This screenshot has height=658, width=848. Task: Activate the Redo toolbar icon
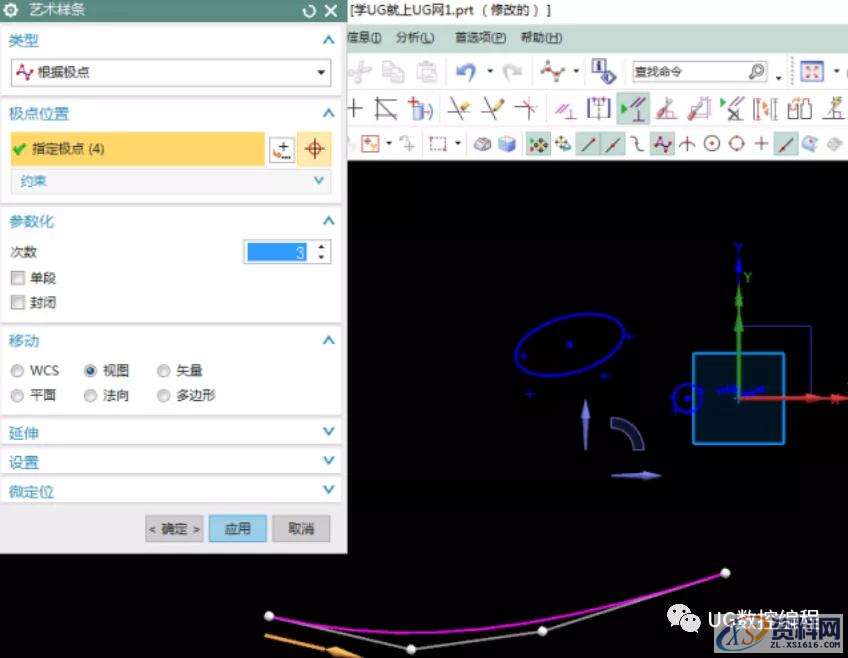pos(512,69)
